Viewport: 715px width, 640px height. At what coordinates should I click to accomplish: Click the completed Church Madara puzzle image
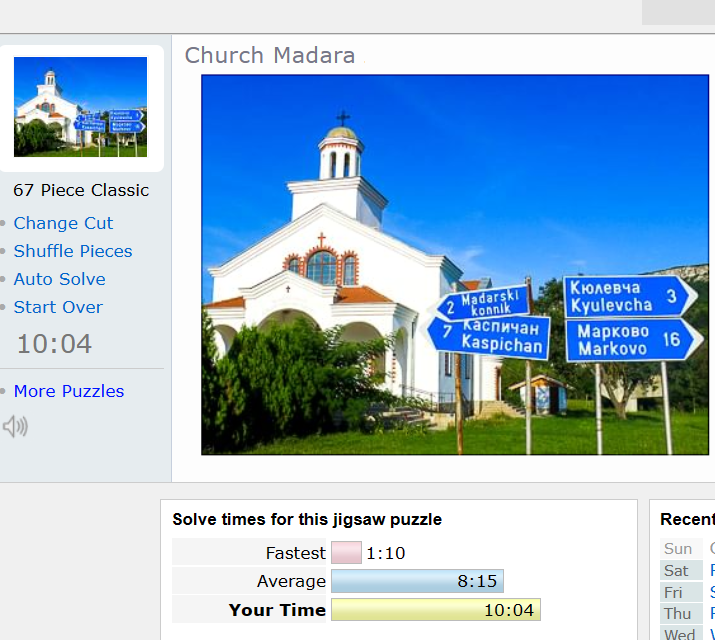[455, 264]
